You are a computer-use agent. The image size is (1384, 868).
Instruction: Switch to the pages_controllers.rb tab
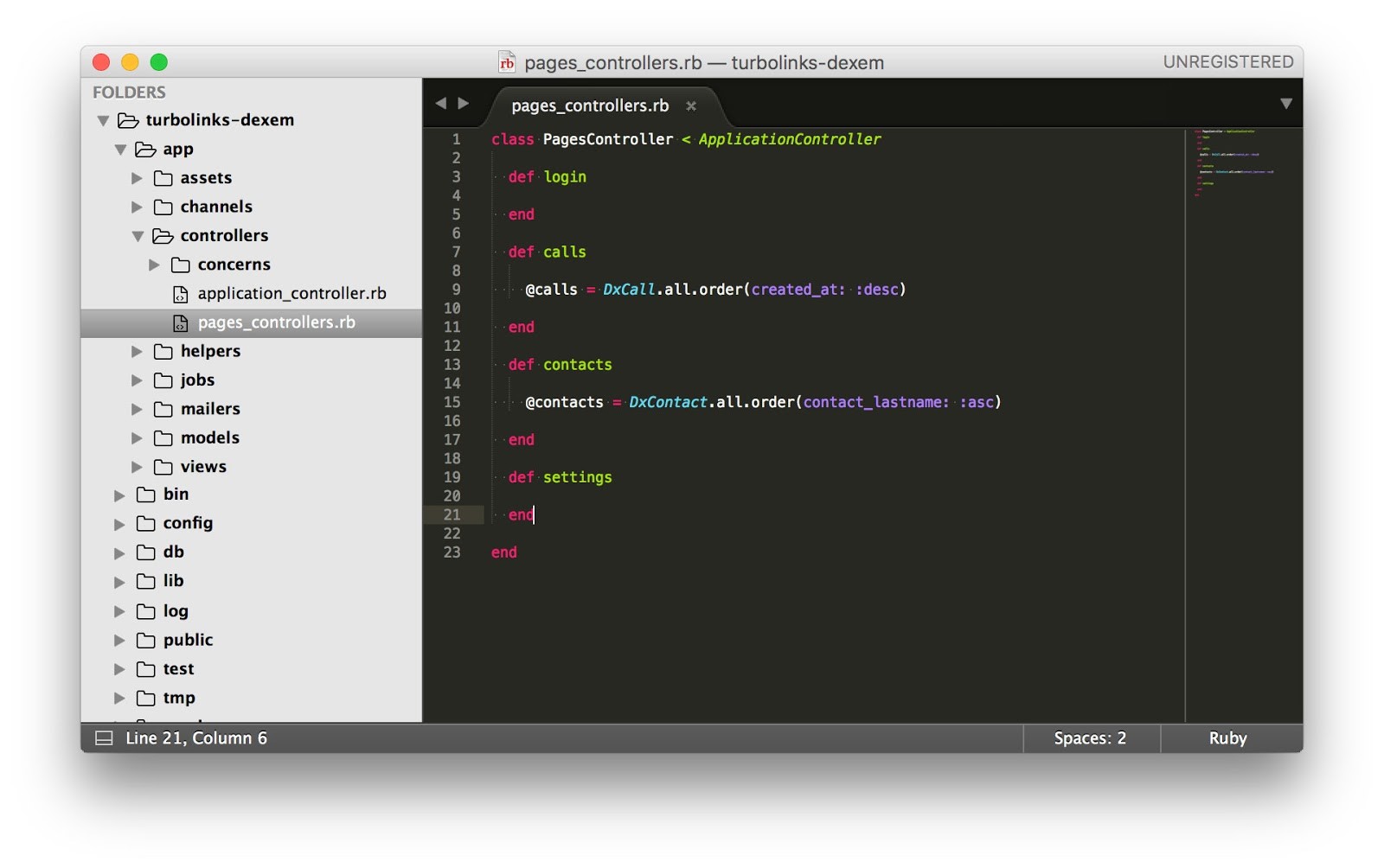click(590, 105)
